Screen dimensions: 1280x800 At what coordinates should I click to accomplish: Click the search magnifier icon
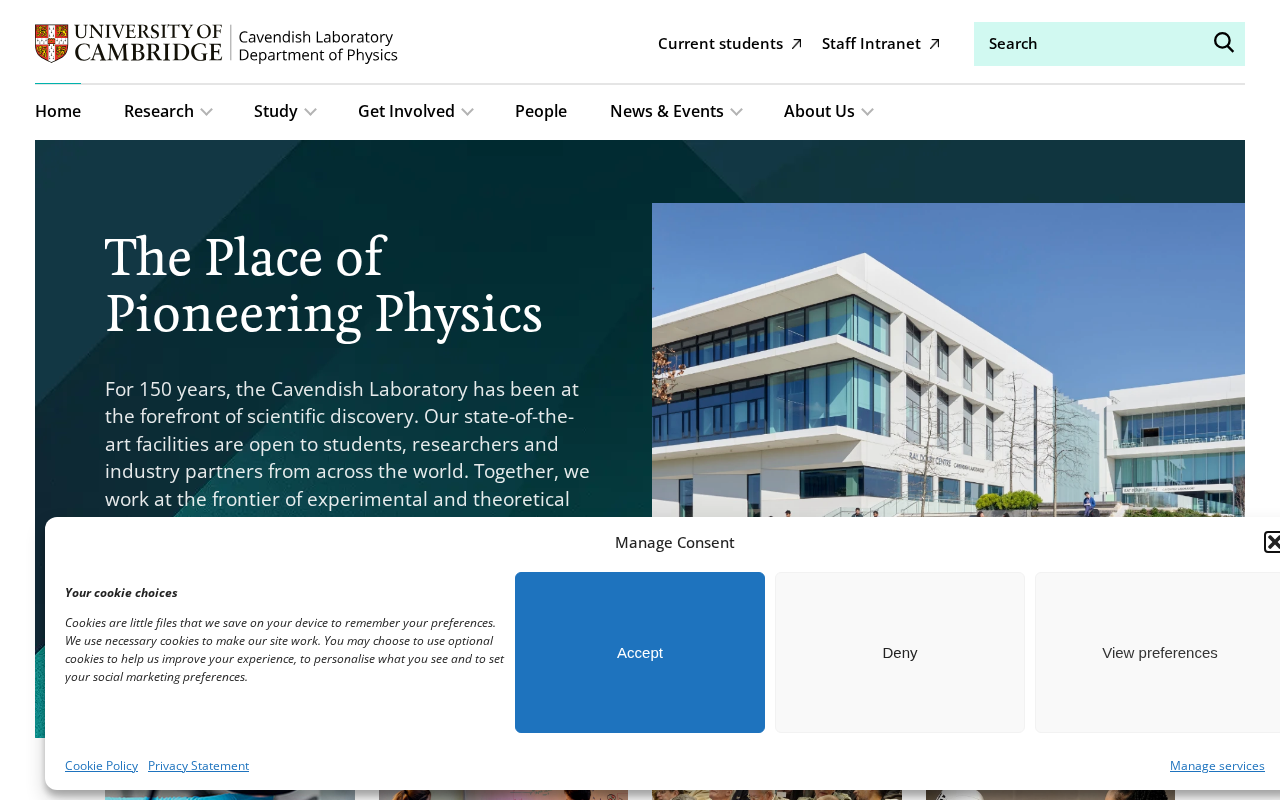(x=1224, y=43)
